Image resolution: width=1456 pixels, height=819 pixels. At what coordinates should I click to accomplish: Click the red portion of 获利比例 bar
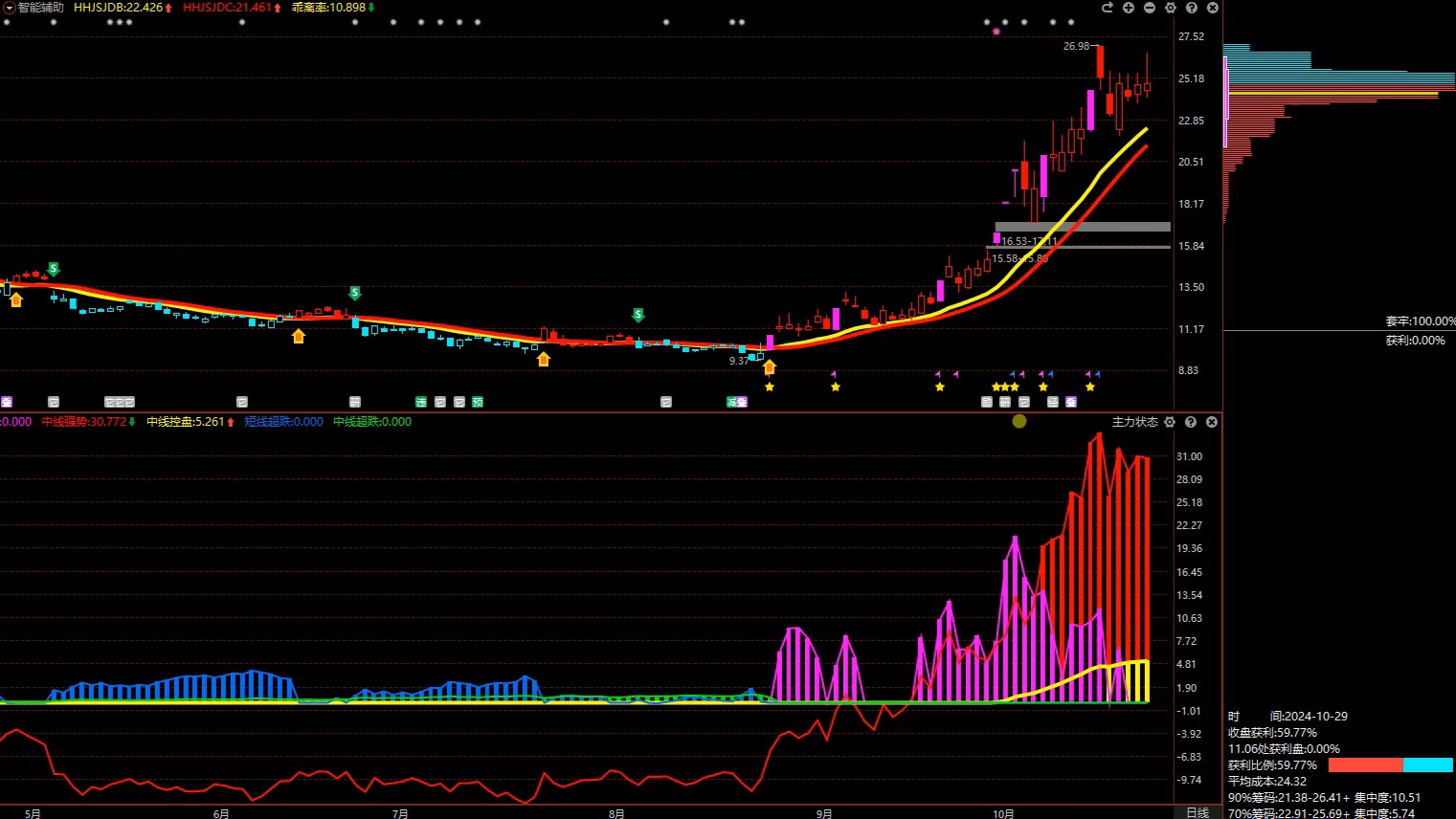point(1366,765)
